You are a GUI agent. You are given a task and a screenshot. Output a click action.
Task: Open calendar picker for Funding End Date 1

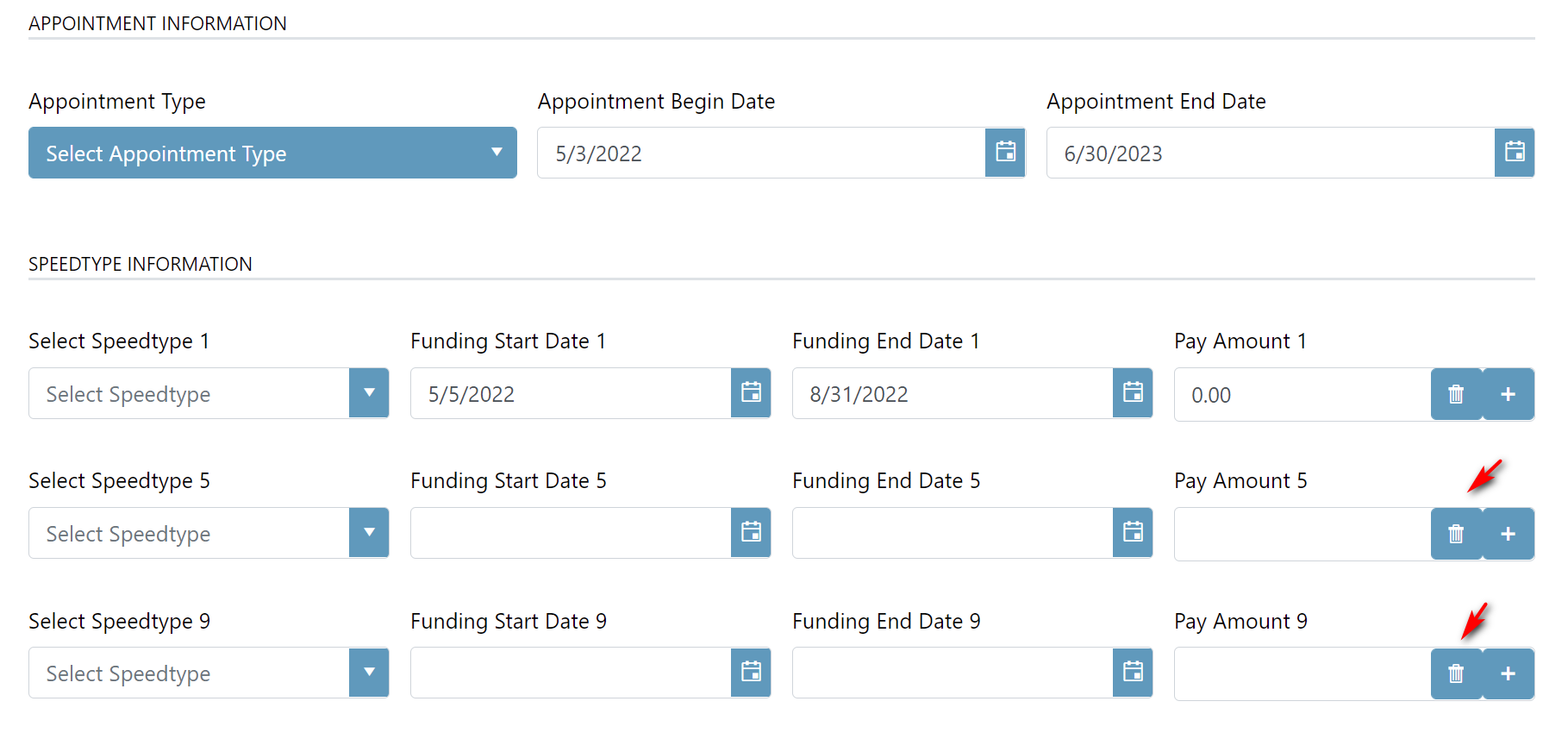pos(1133,393)
